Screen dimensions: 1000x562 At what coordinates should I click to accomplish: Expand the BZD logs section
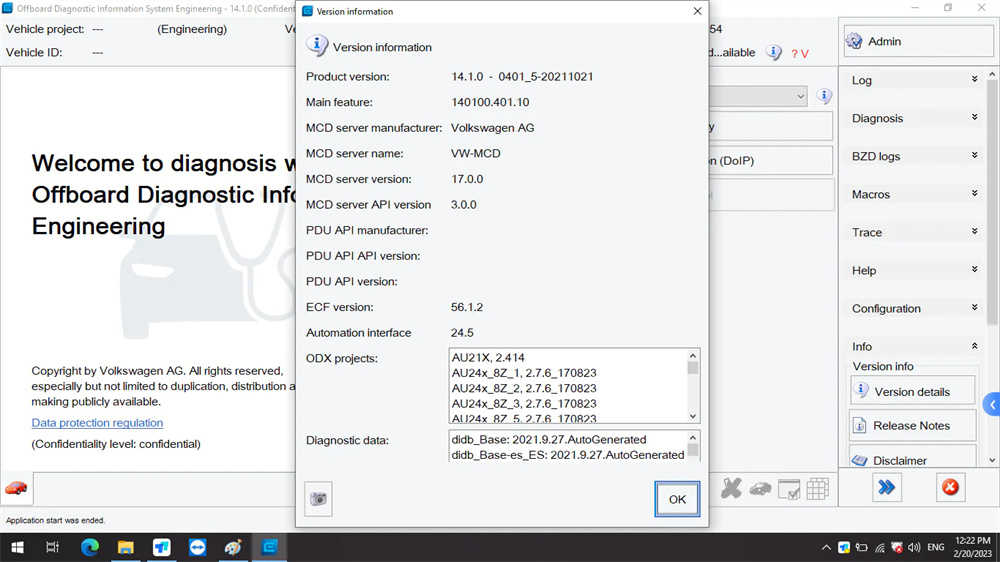[914, 156]
